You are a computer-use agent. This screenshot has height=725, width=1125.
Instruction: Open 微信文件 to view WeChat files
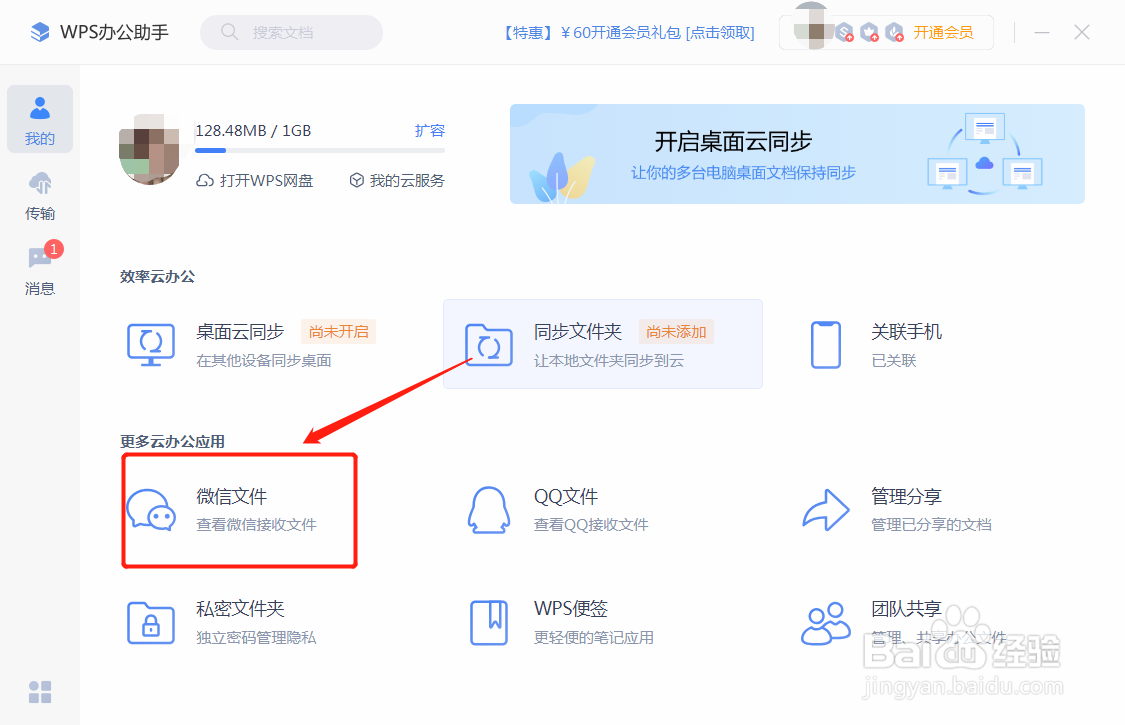[x=240, y=510]
